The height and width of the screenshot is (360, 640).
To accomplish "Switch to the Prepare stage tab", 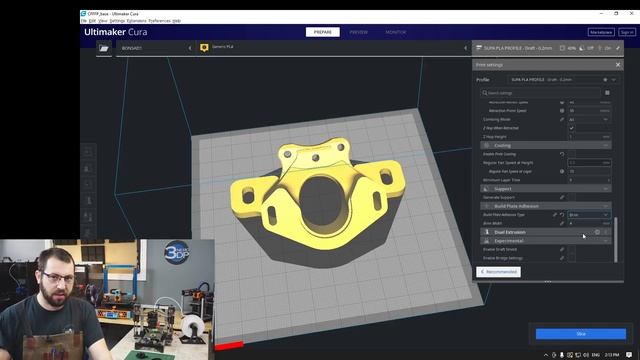I will click(322, 32).
